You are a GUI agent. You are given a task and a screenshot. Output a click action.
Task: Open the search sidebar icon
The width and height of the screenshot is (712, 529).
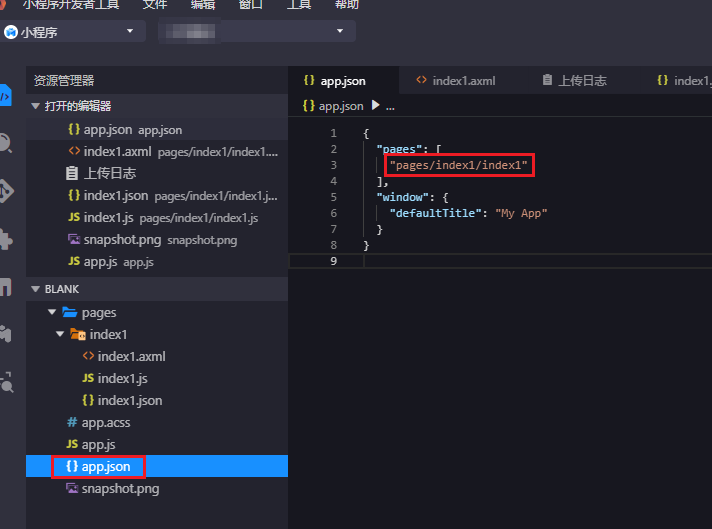tap(5, 143)
